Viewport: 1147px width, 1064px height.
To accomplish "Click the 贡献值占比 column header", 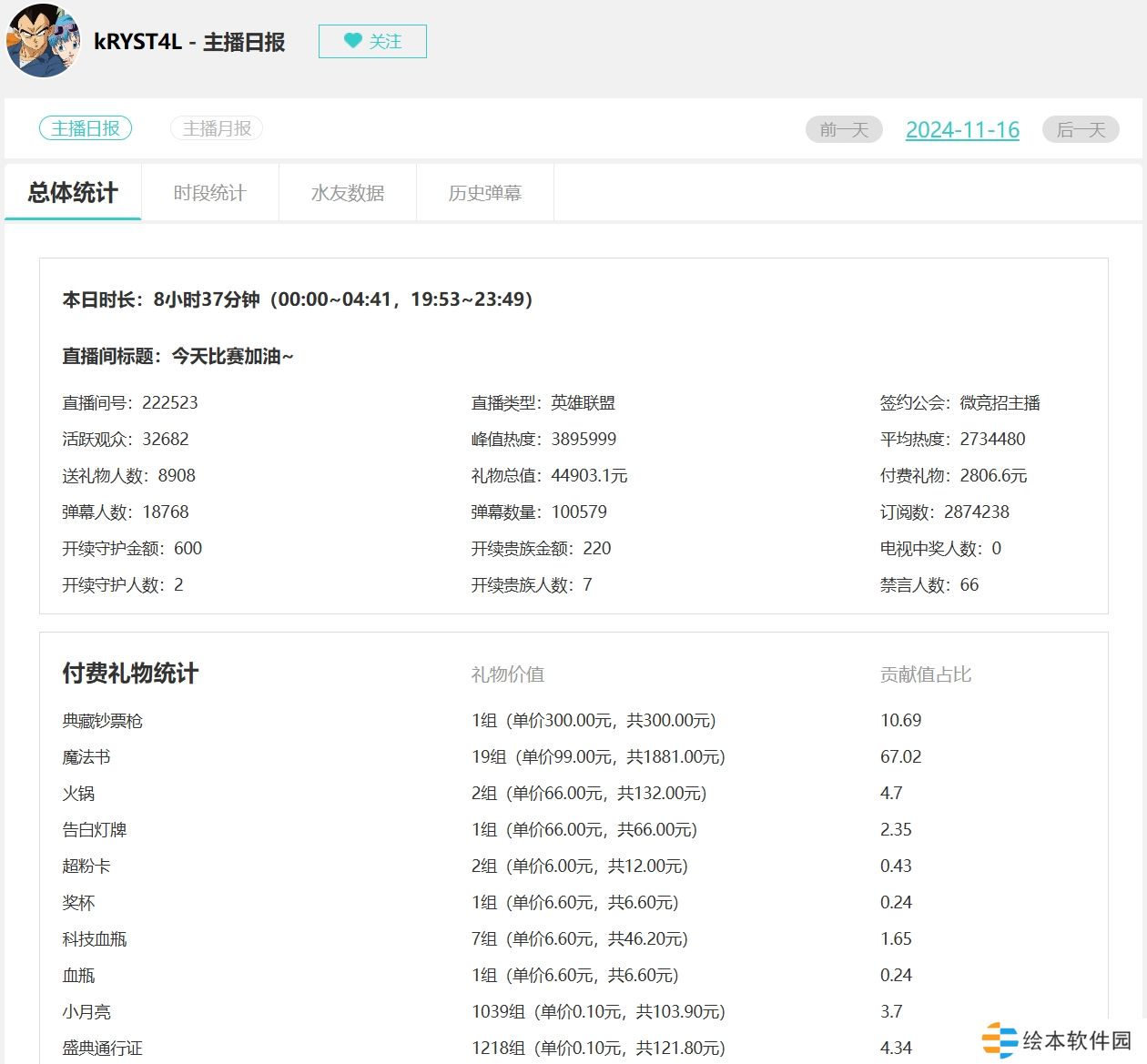I will click(x=925, y=674).
